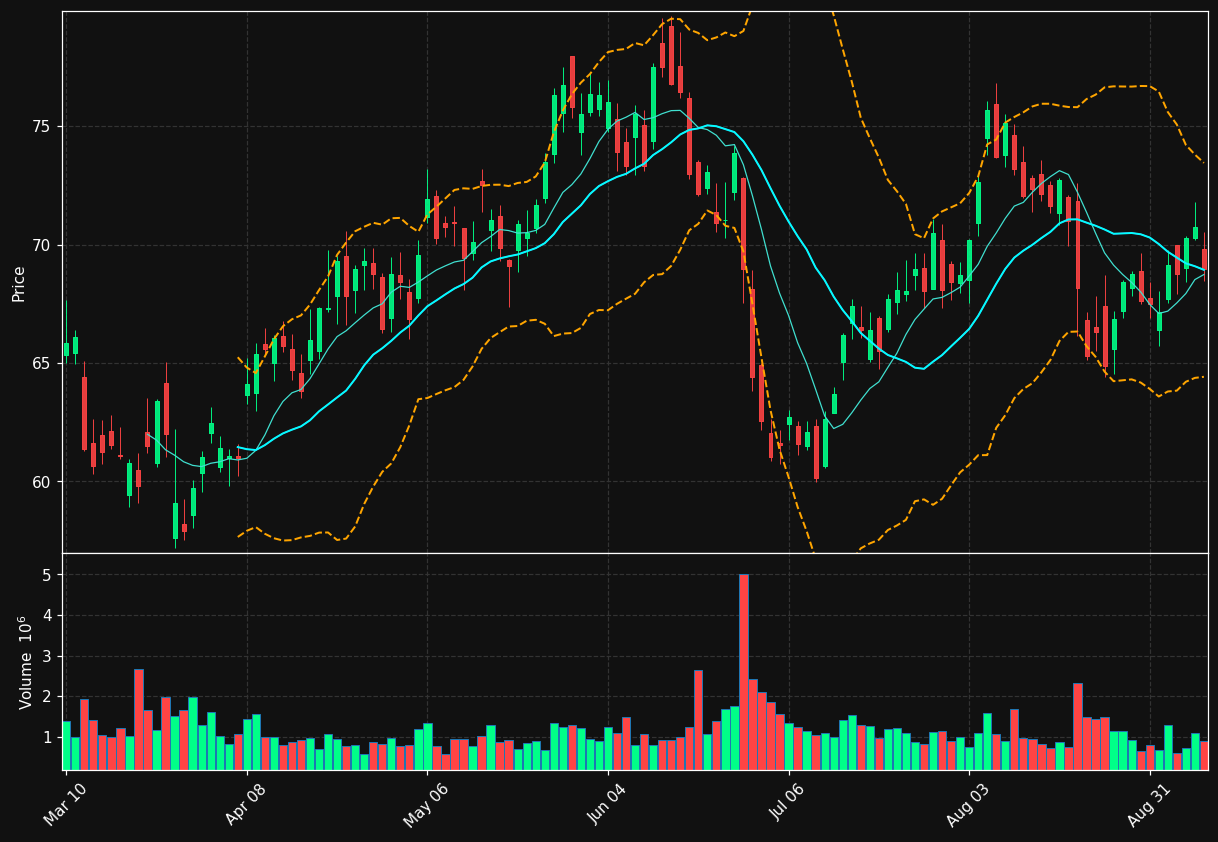The image size is (1218, 842).
Task: Select the 60 price tick label
Action: click(41, 481)
